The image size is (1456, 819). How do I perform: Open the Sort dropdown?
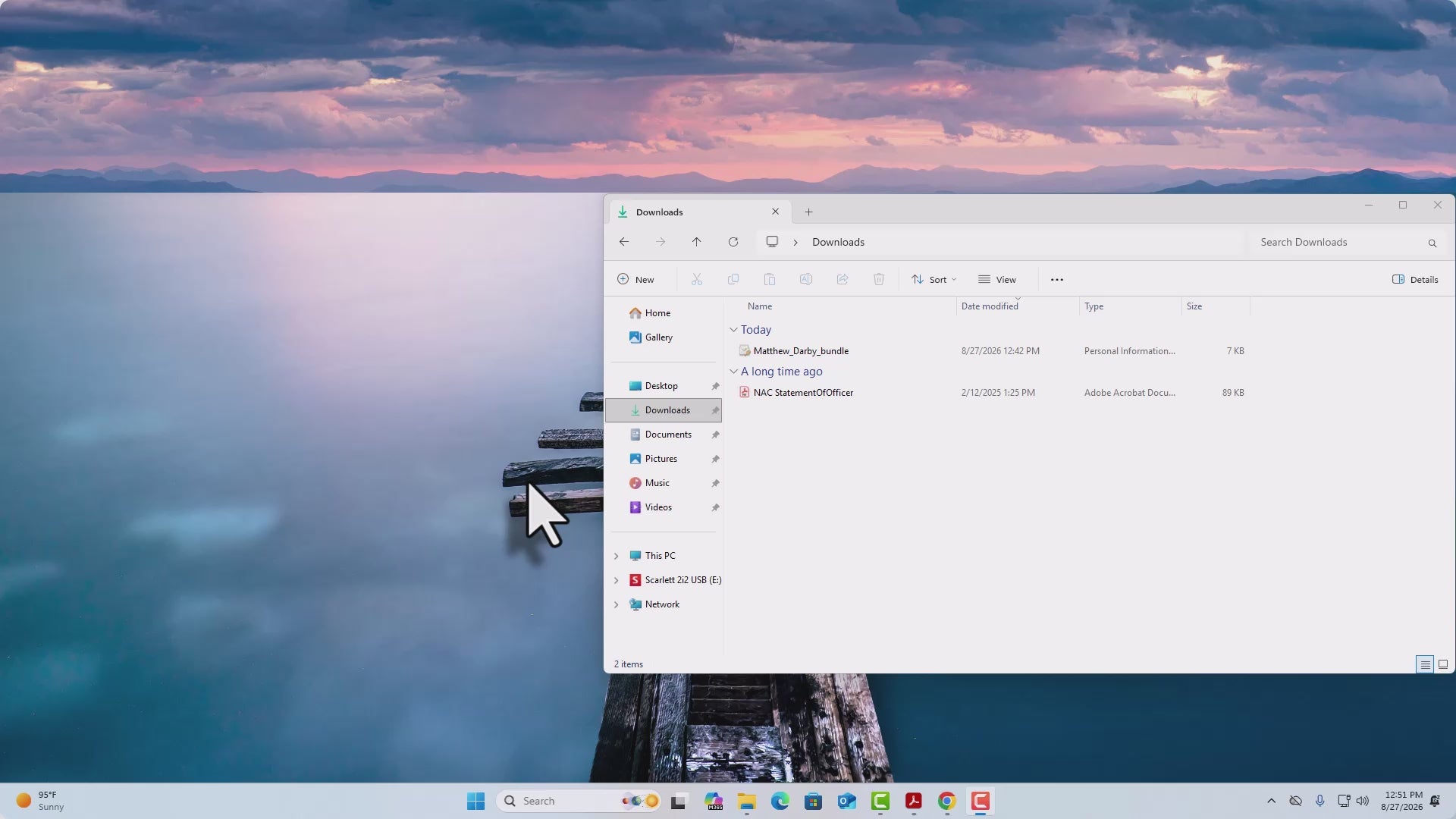[934, 280]
